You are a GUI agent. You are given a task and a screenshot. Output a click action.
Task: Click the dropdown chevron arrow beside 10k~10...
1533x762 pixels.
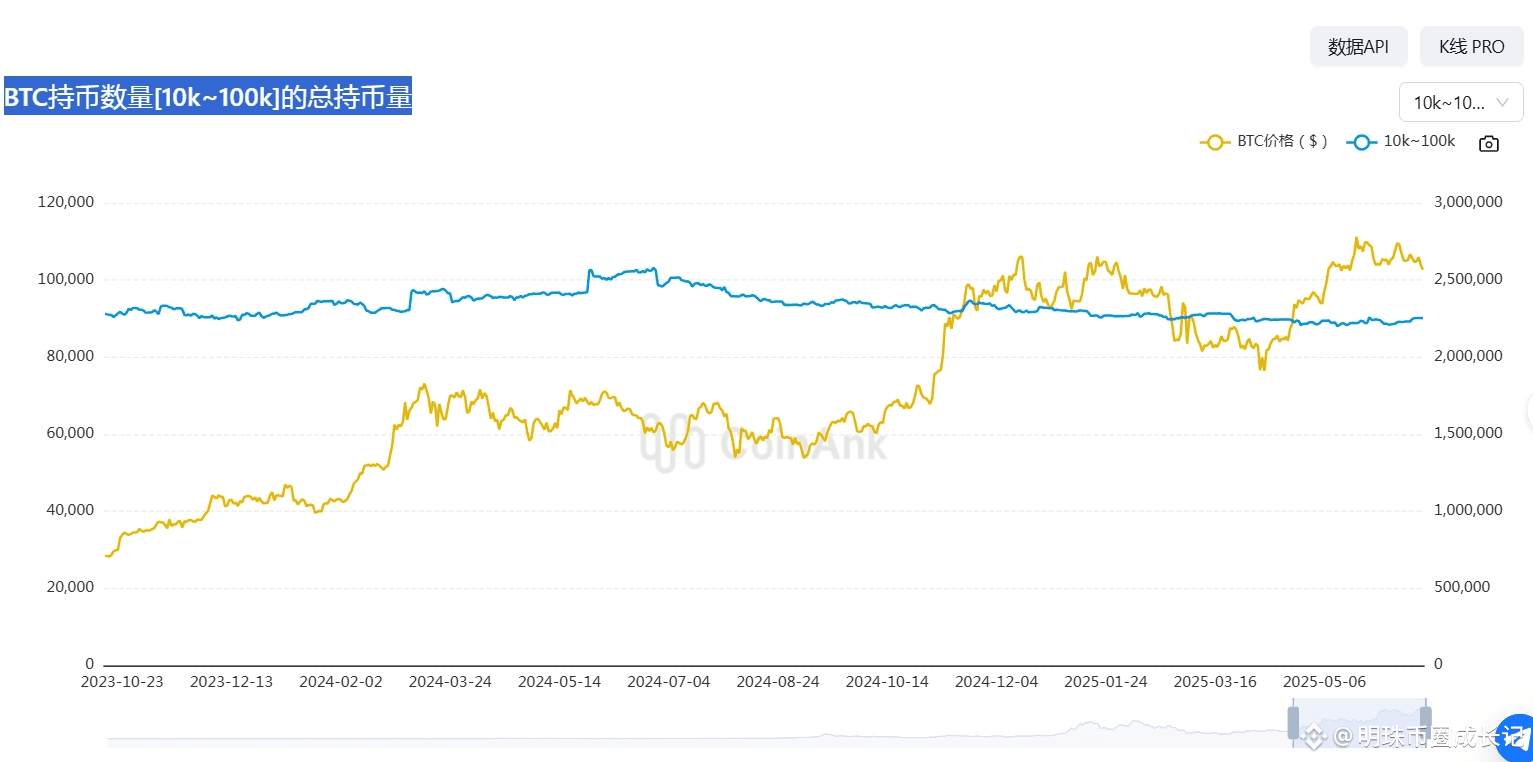(1502, 102)
